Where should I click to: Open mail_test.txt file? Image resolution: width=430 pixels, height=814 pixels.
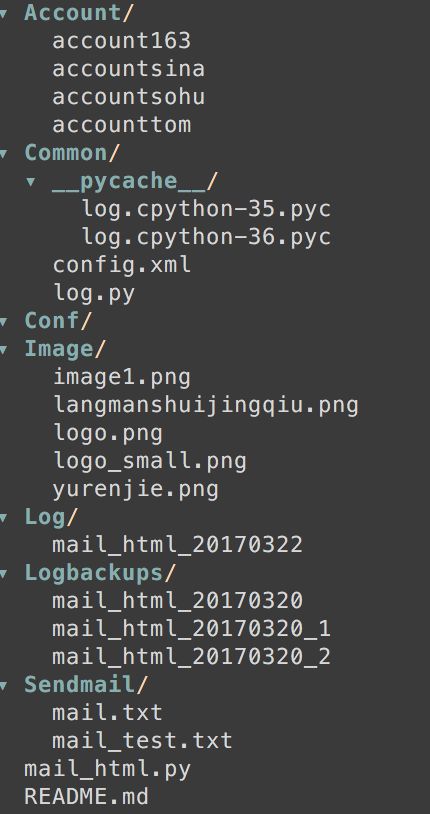tap(142, 741)
